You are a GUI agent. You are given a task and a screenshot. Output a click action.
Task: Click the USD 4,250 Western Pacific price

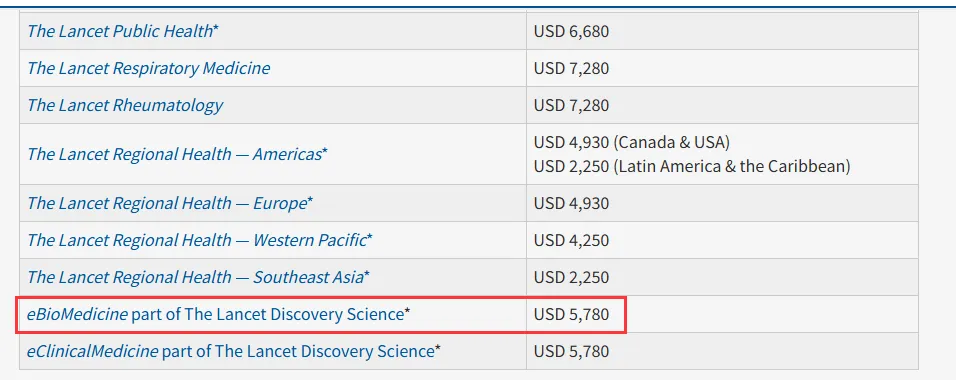[571, 240]
